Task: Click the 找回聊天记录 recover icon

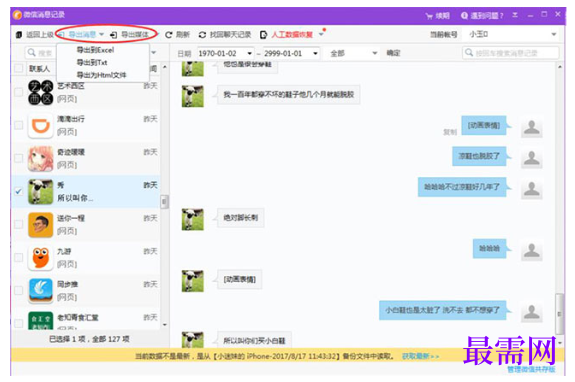Action: 202,35
